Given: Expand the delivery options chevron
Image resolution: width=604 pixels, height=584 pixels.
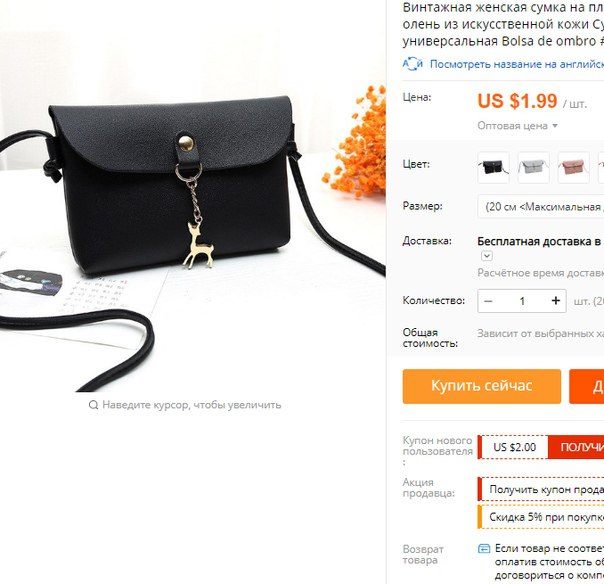Looking at the screenshot, I should (487, 255).
